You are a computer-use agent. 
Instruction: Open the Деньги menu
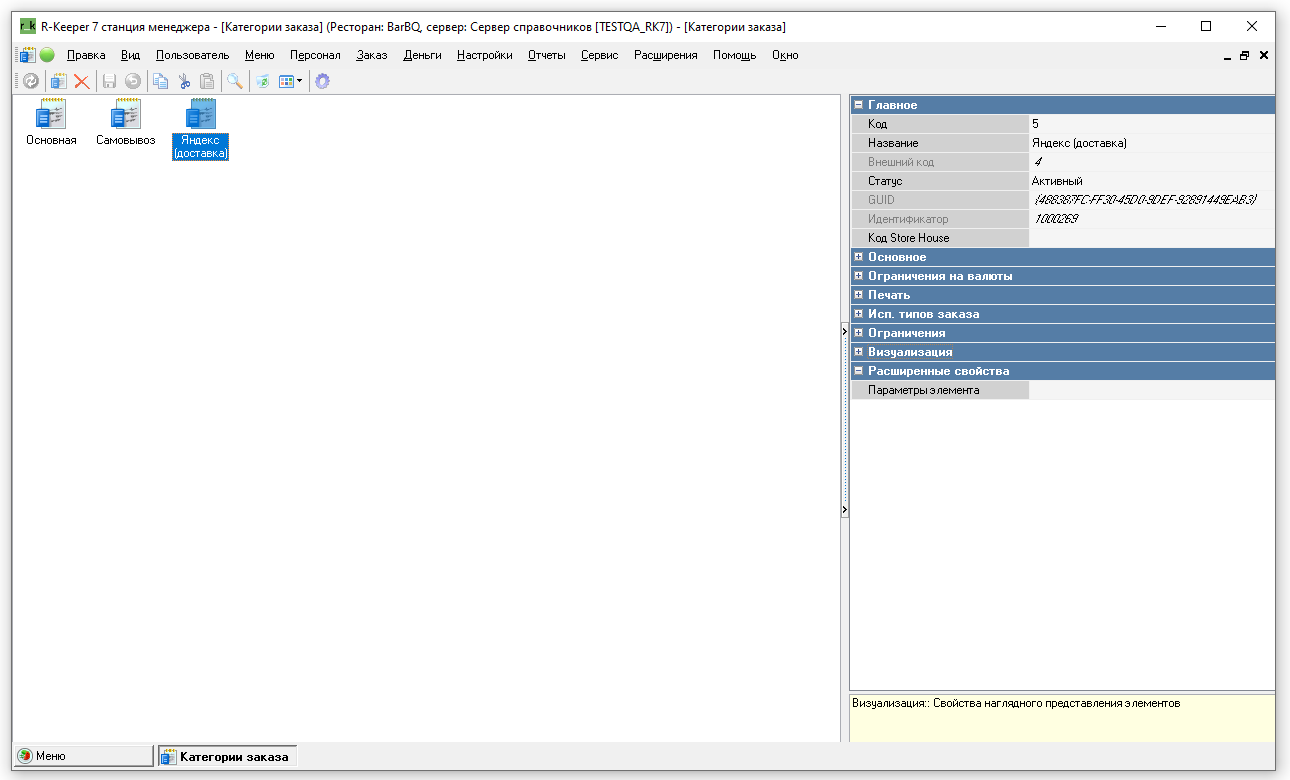(x=422, y=55)
